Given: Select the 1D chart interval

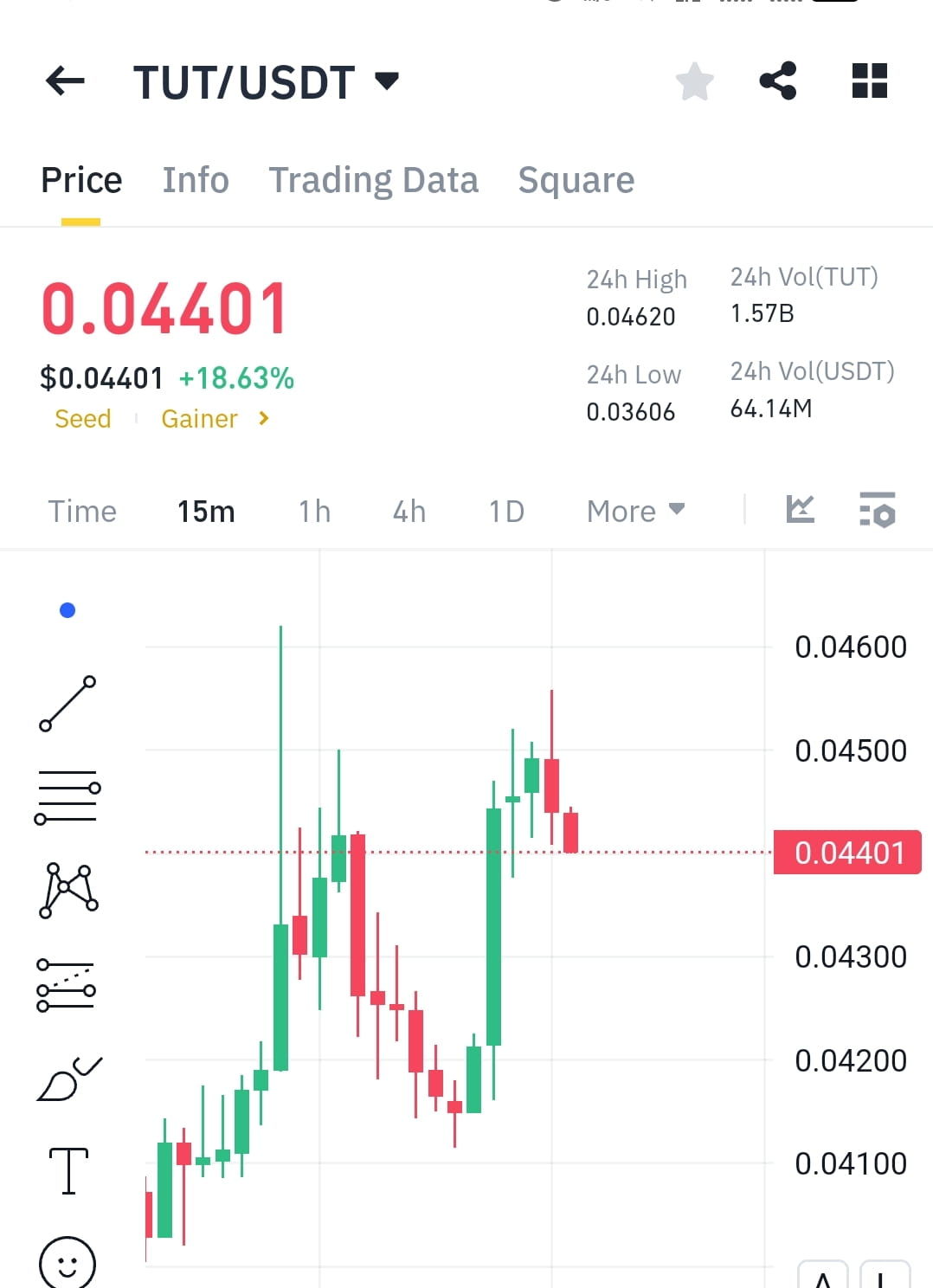Looking at the screenshot, I should pos(506,512).
